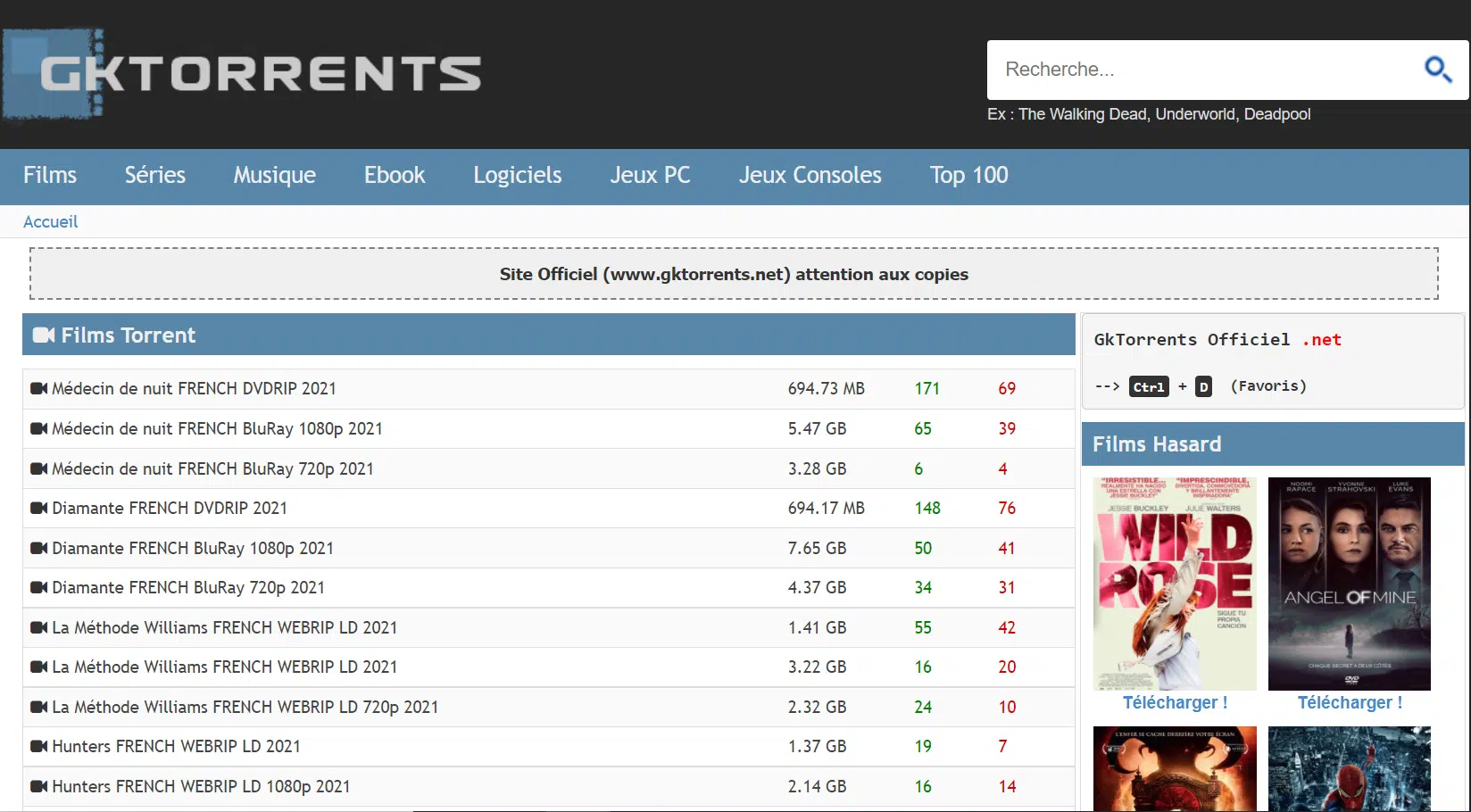The height and width of the screenshot is (812, 1471).
Task: Open Hunters FRENCH WEBRIP LD 2021 torrent
Action: (176, 746)
